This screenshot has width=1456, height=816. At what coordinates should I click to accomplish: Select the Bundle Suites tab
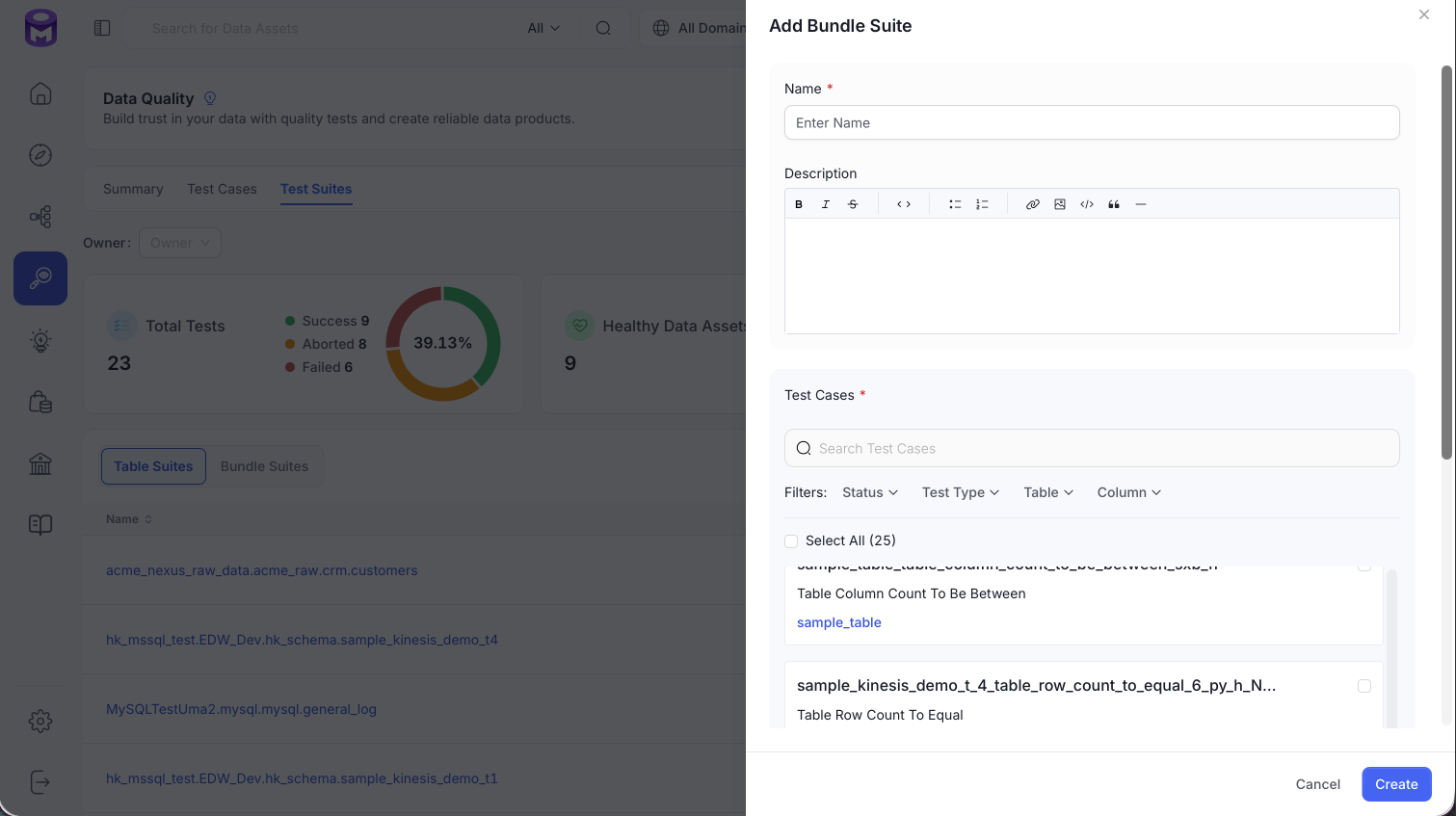tap(264, 466)
